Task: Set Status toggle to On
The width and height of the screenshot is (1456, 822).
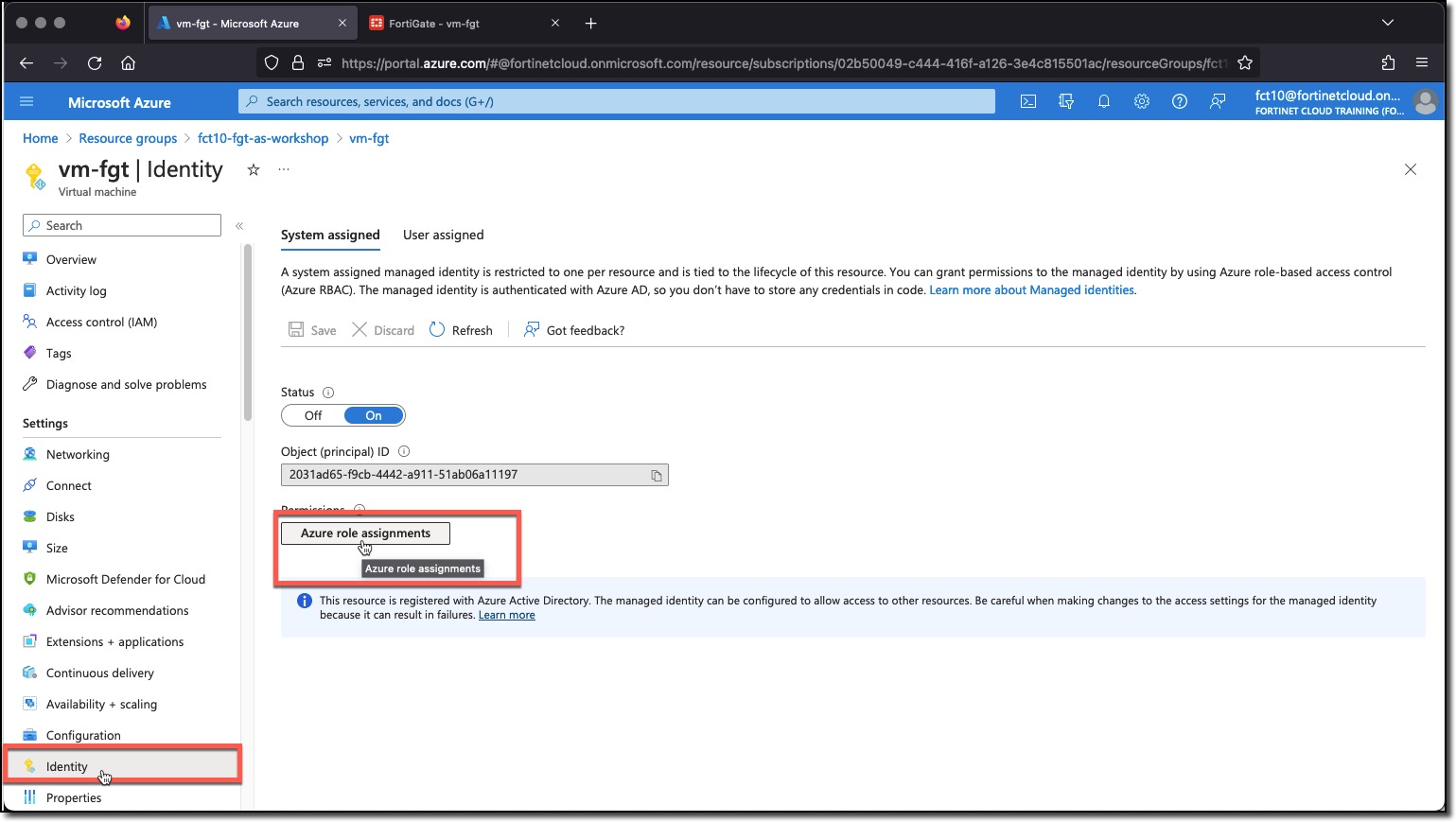Action: (374, 416)
